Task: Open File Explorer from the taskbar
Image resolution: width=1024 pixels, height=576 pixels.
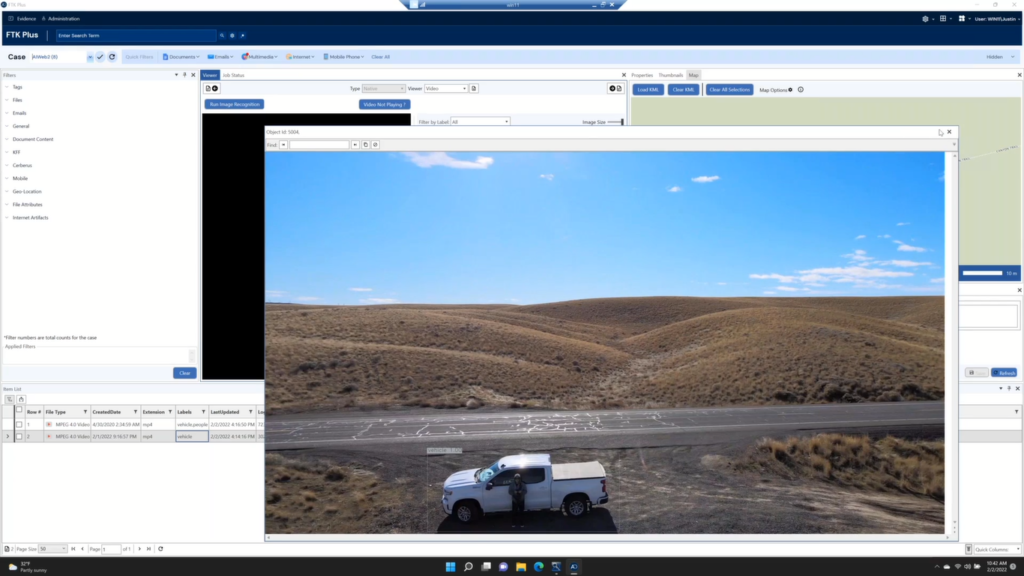Action: point(521,567)
